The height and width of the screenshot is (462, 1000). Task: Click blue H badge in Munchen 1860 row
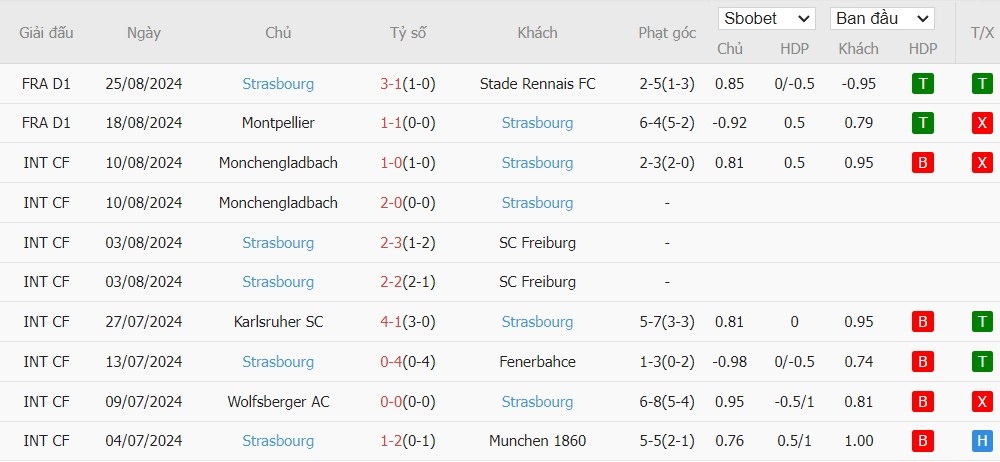982,441
